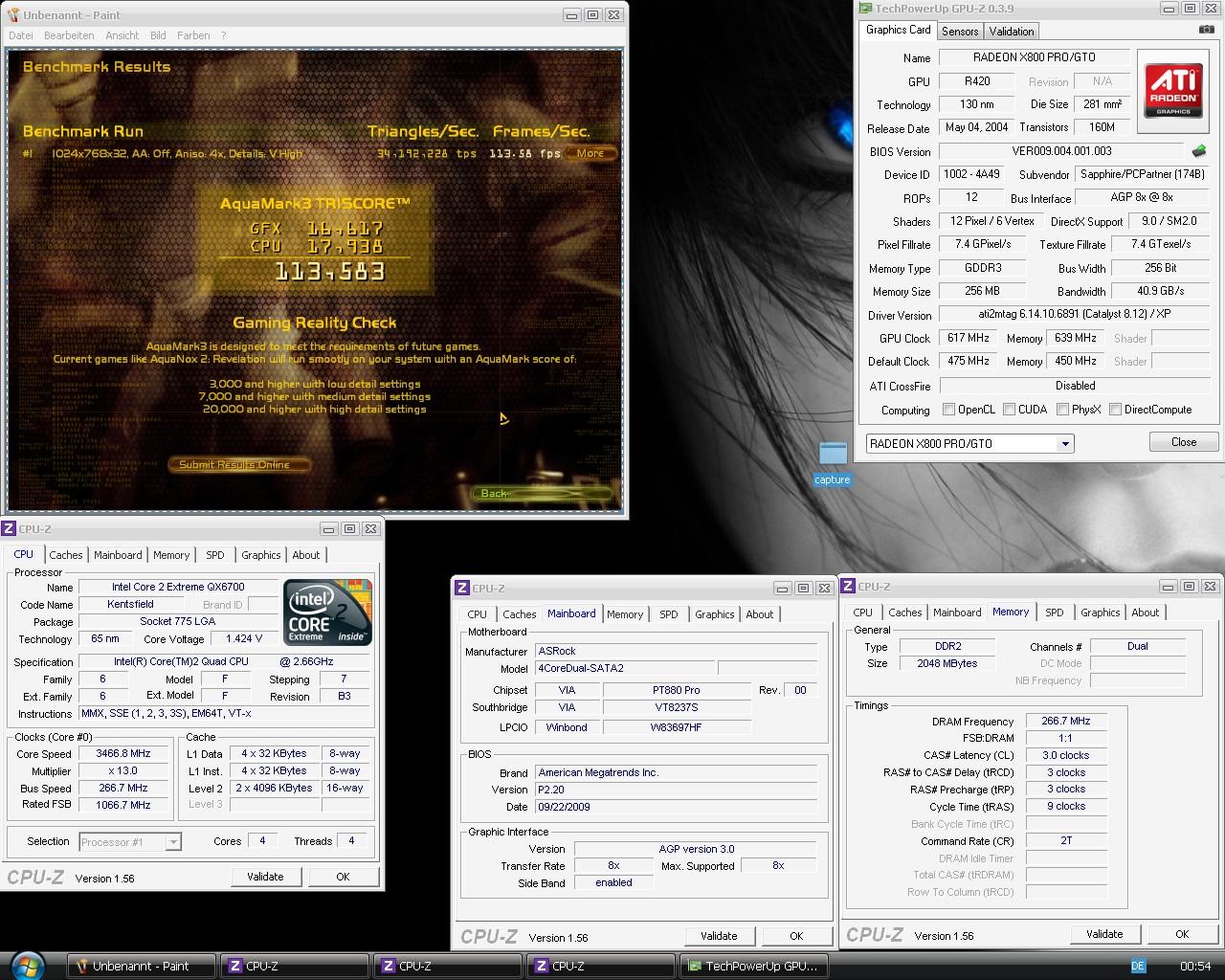The image size is (1225, 980).
Task: Click the DRAM Frequency 266.7 MHz field
Action: click(x=1066, y=722)
